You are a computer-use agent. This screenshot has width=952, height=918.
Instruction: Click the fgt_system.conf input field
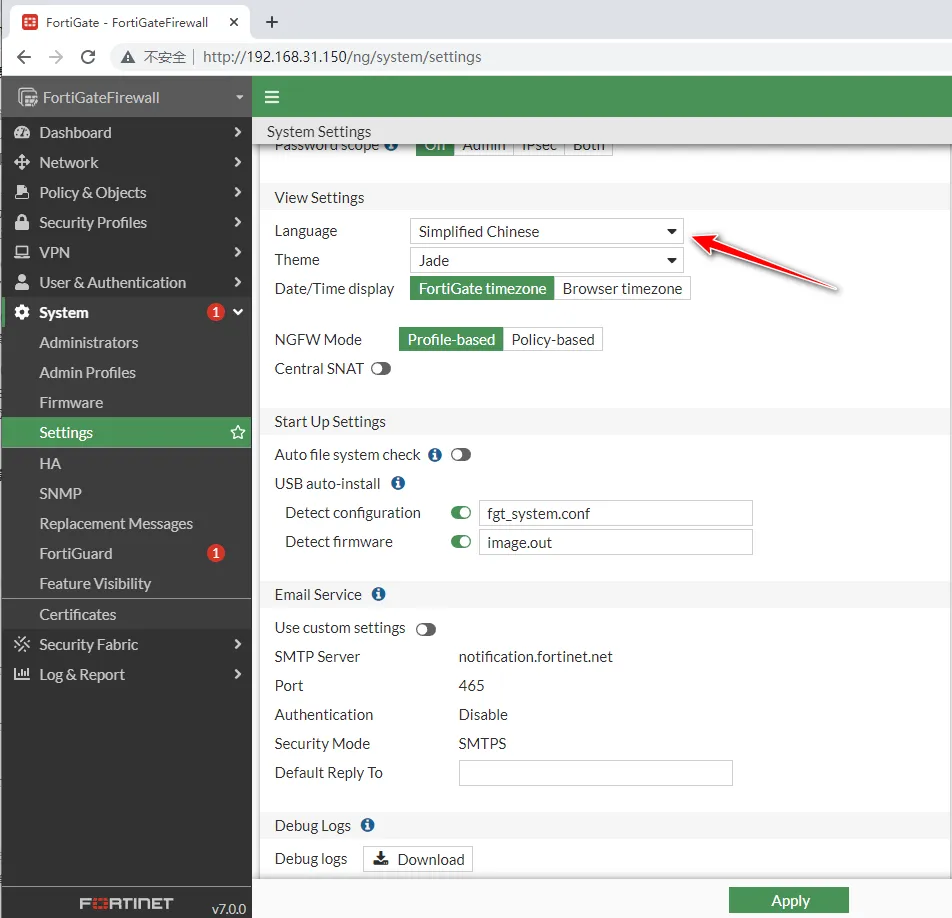[x=616, y=513]
